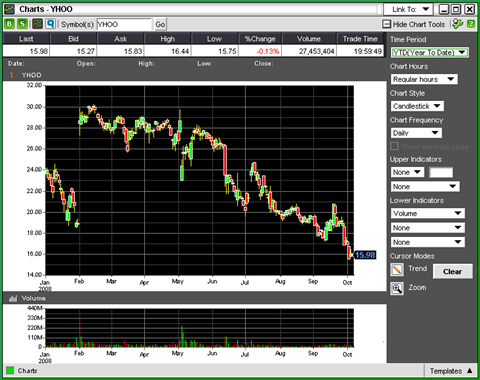Minimize the Charts window
This screenshot has width=480, height=380.
click(444, 9)
